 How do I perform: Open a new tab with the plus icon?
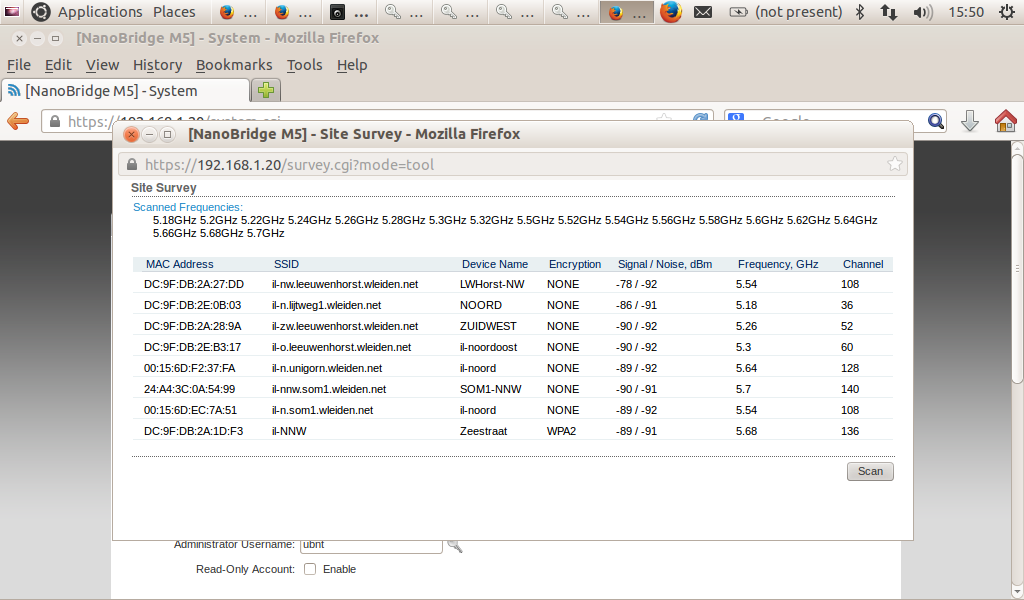tap(266, 91)
